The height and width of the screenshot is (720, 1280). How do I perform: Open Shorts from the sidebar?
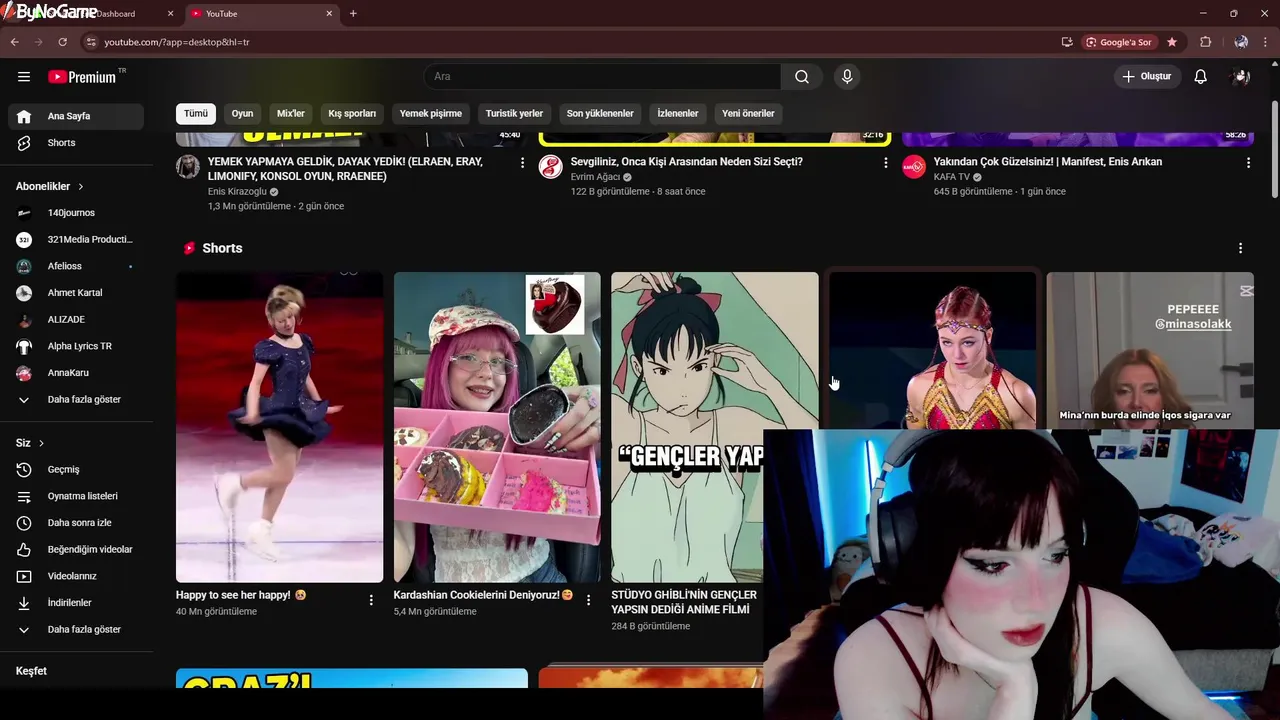coord(76,143)
